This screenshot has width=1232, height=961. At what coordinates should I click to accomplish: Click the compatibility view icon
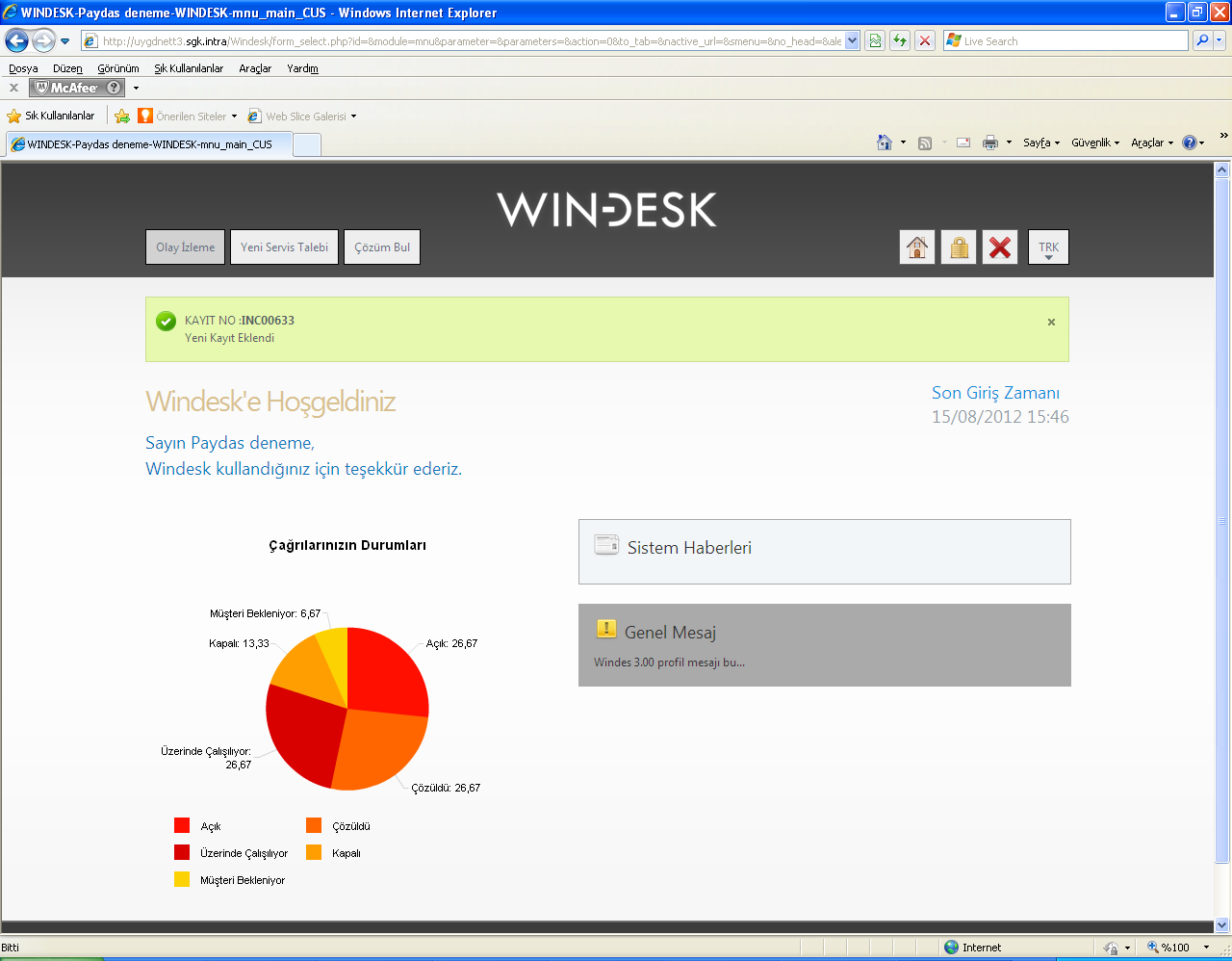pyautogui.click(x=875, y=40)
